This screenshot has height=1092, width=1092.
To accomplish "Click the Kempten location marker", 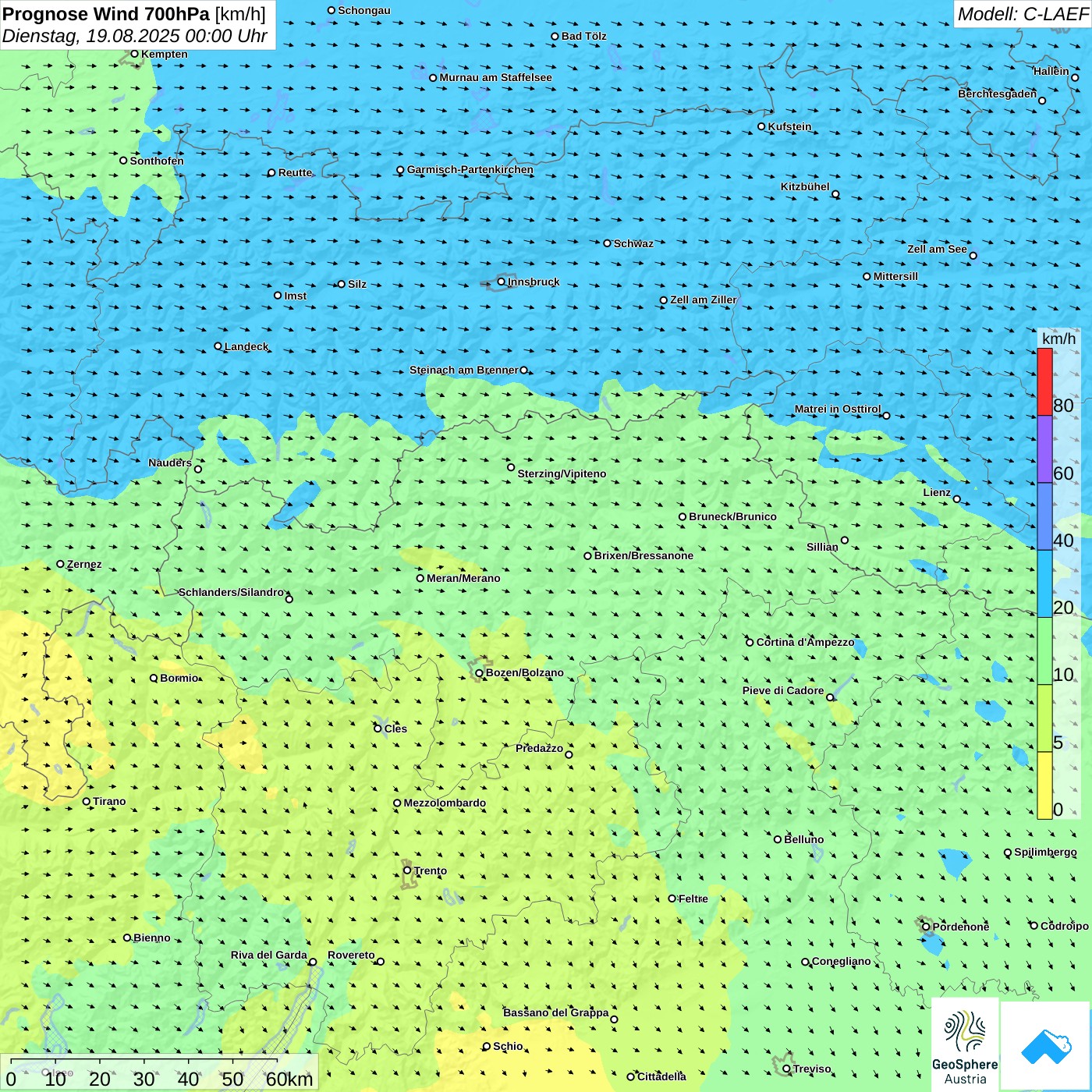I will coord(134,54).
